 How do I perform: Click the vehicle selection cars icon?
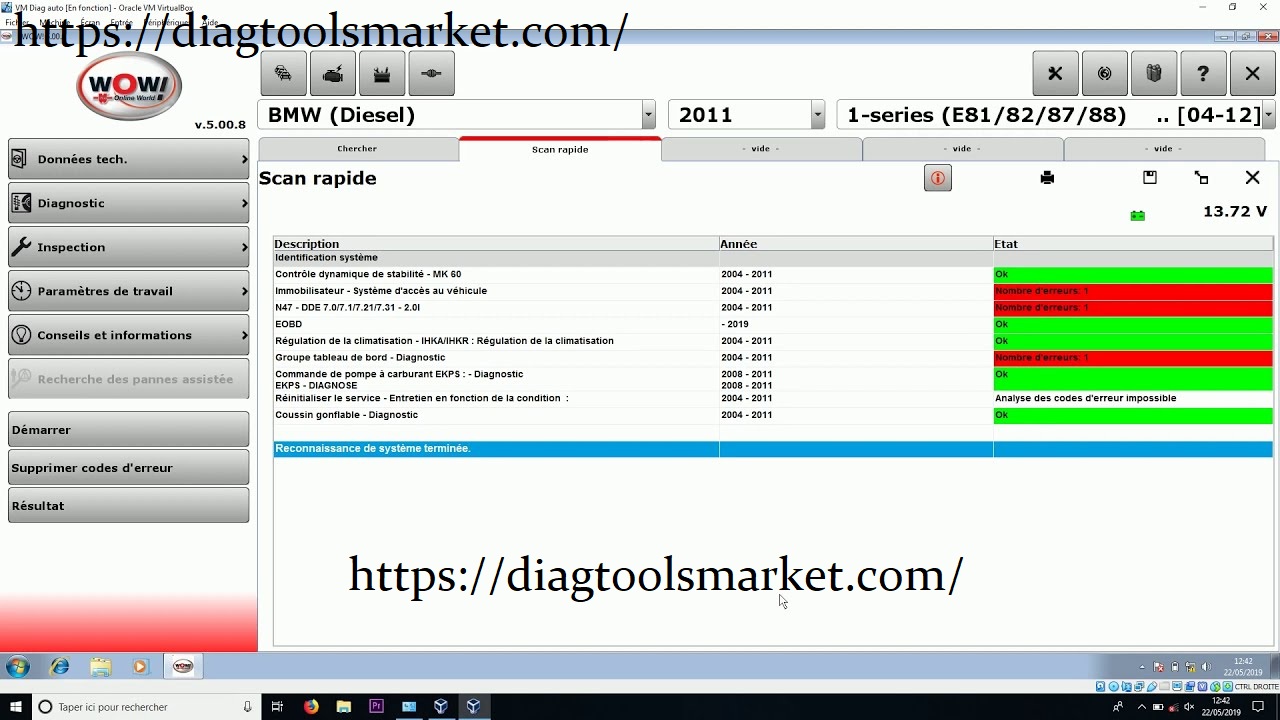click(283, 73)
